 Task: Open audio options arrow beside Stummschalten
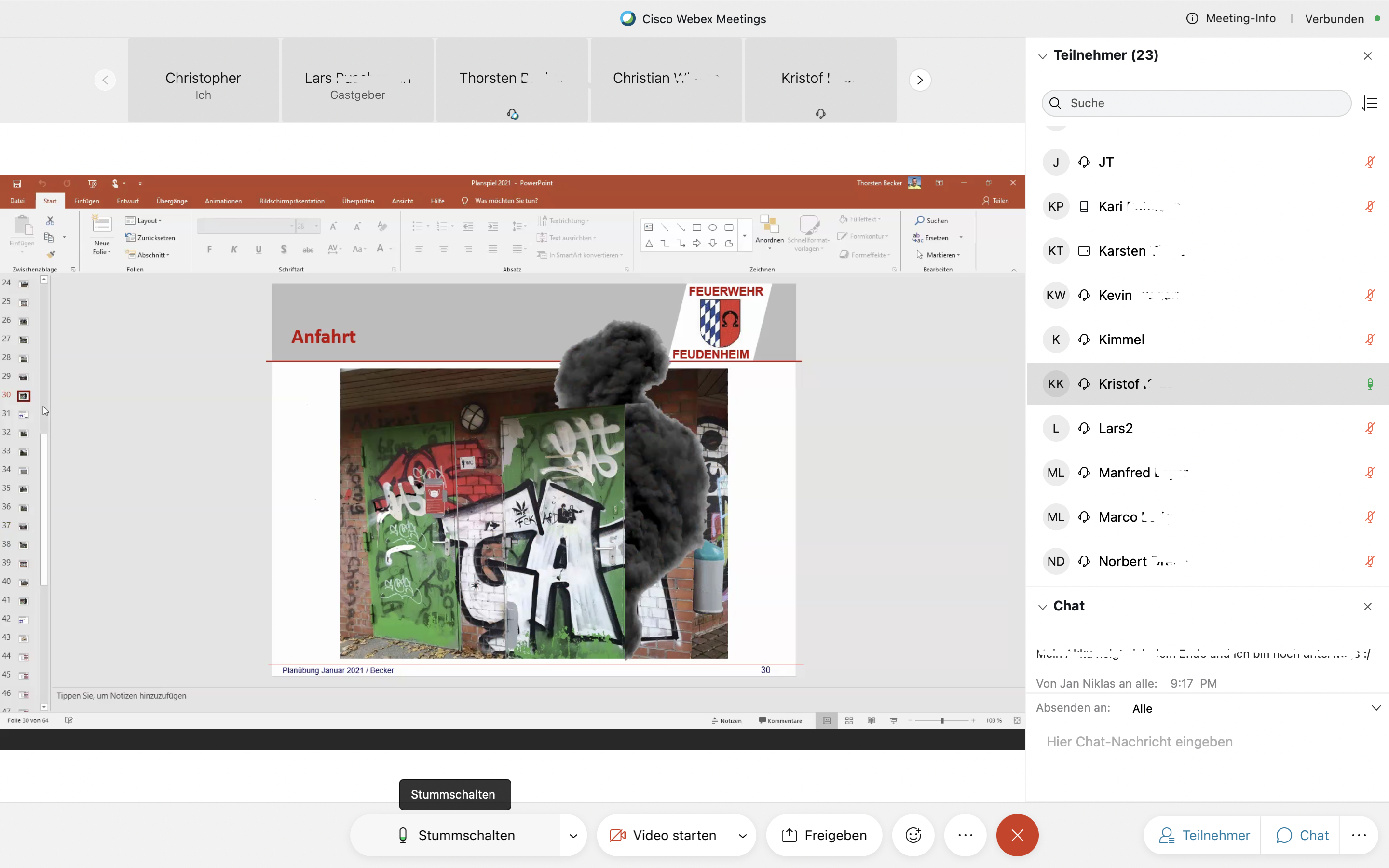[x=573, y=836]
